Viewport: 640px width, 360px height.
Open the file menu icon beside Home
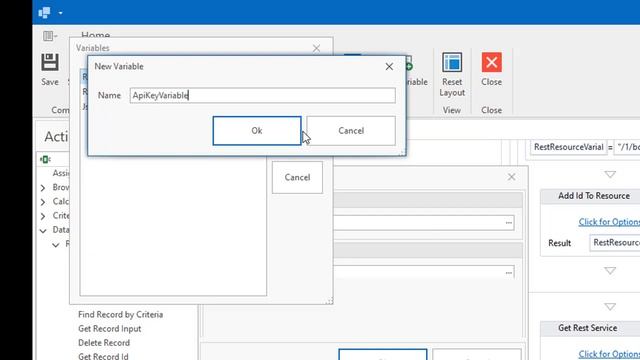click(50, 36)
